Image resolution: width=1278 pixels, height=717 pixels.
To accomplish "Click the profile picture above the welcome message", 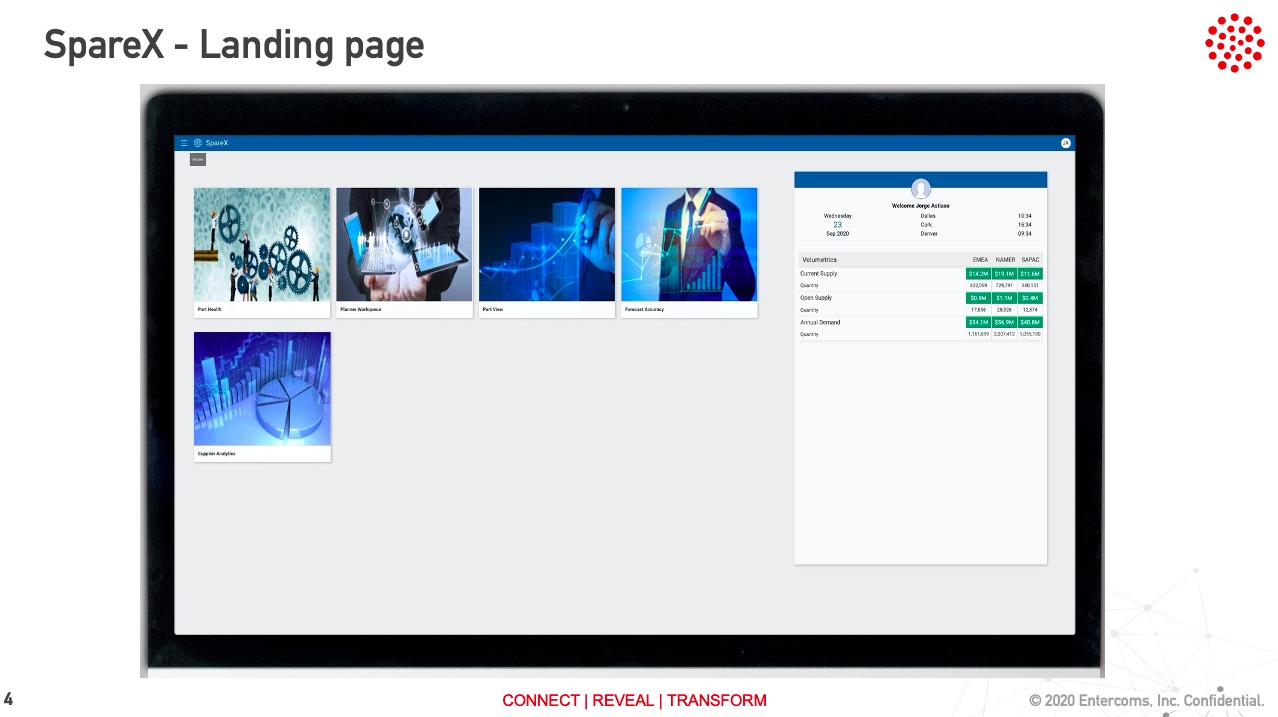I will pos(920,189).
